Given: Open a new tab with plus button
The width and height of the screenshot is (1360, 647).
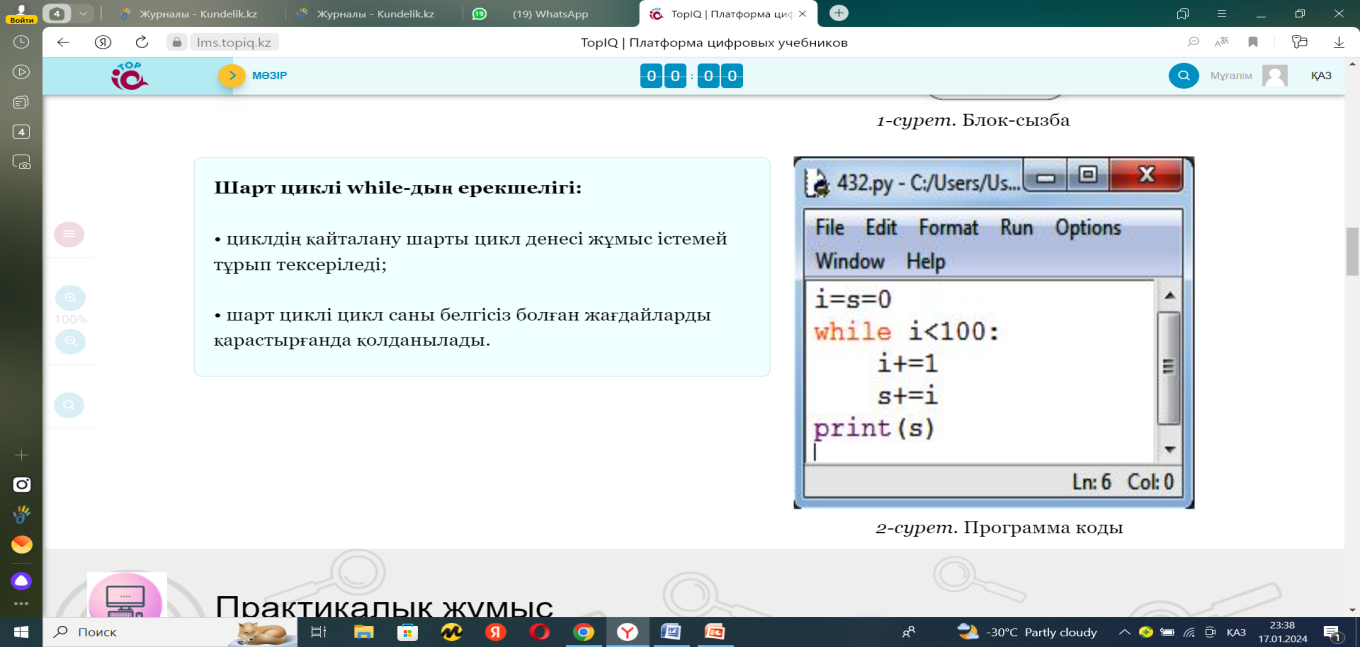Looking at the screenshot, I should pos(839,13).
